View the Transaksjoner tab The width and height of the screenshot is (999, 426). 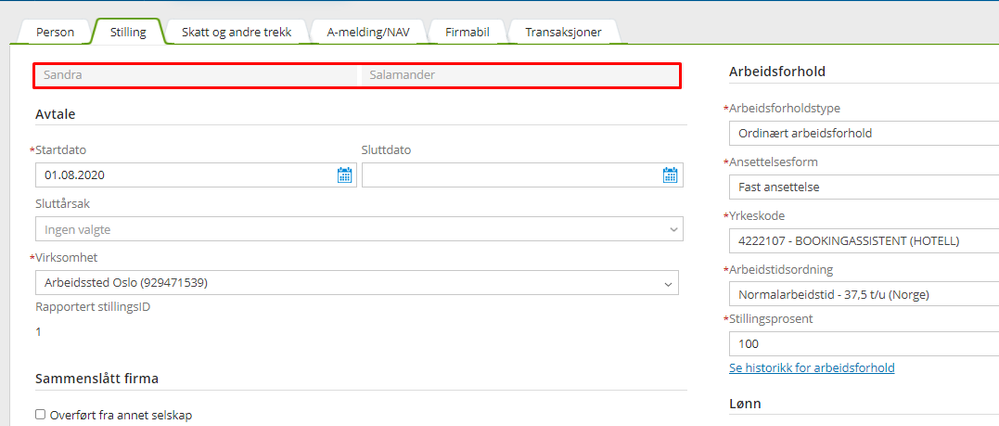pos(563,32)
